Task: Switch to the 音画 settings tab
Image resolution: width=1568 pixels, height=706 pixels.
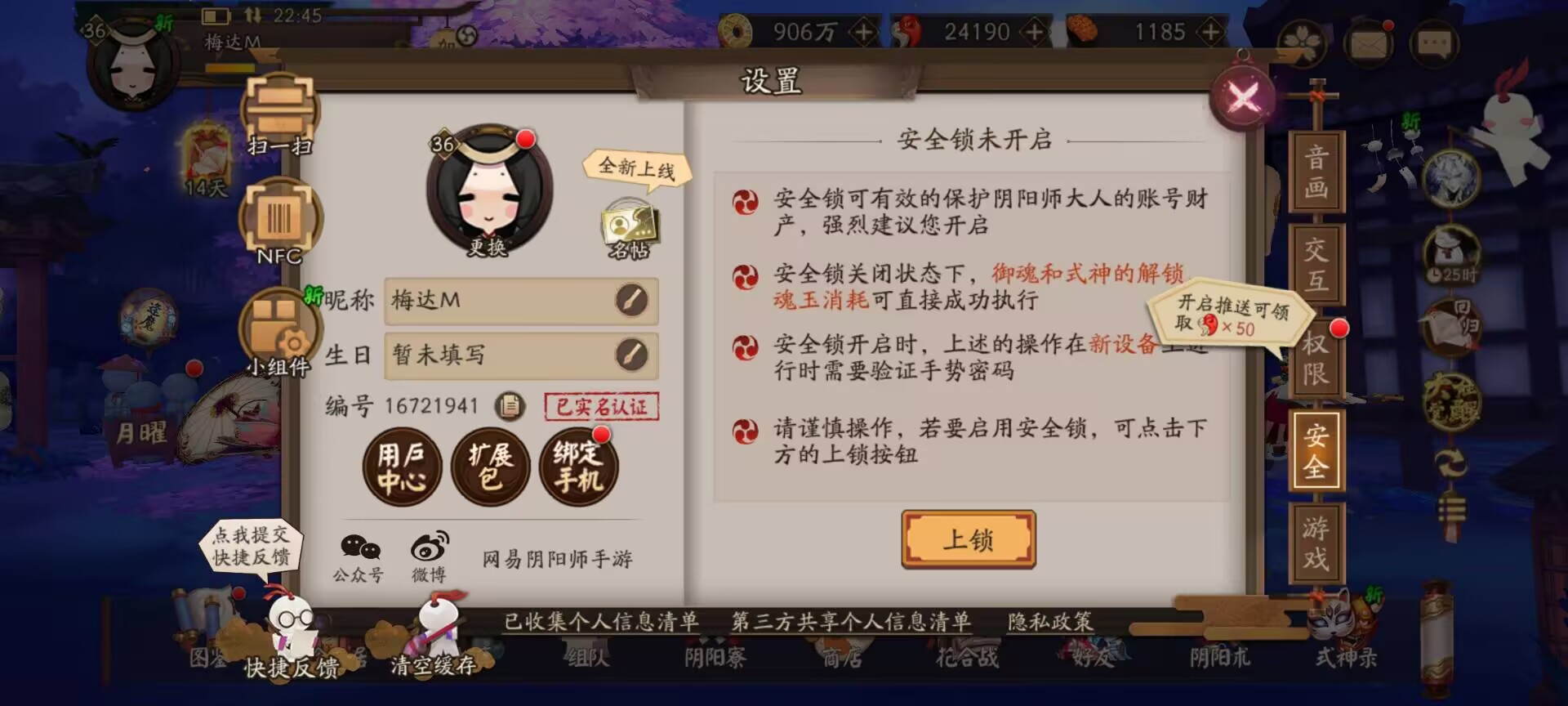Action: pos(1316,172)
